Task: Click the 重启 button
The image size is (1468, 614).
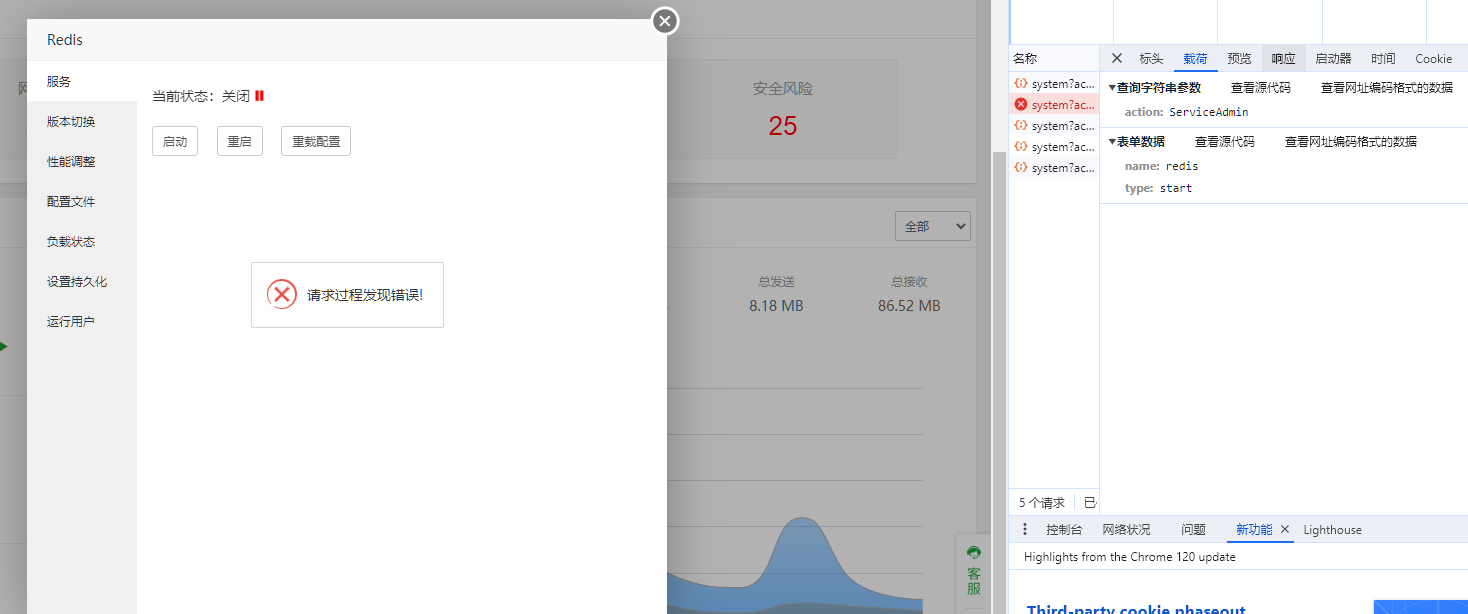Action: [240, 141]
